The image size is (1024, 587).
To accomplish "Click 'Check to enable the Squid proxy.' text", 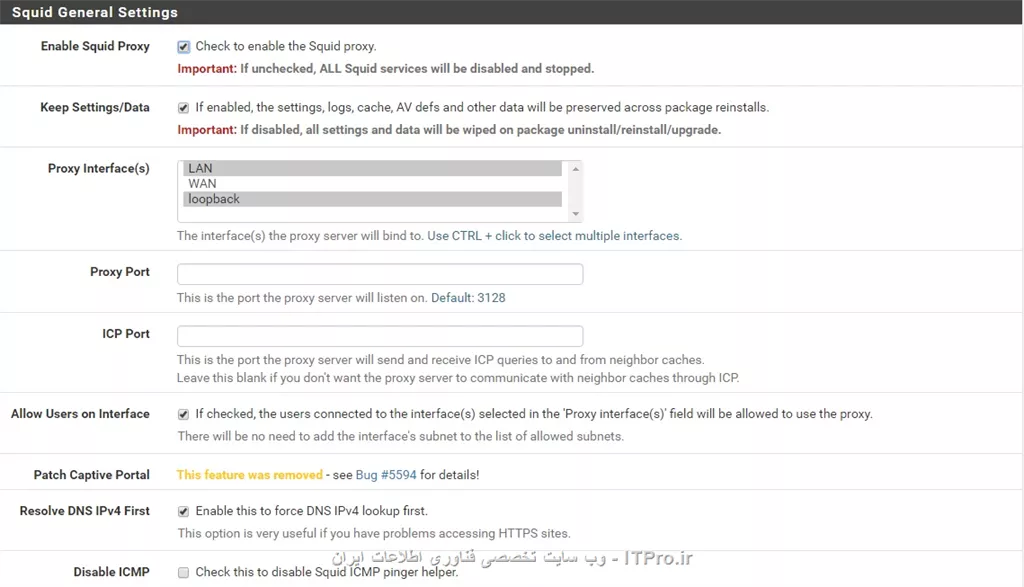I will (x=286, y=46).
